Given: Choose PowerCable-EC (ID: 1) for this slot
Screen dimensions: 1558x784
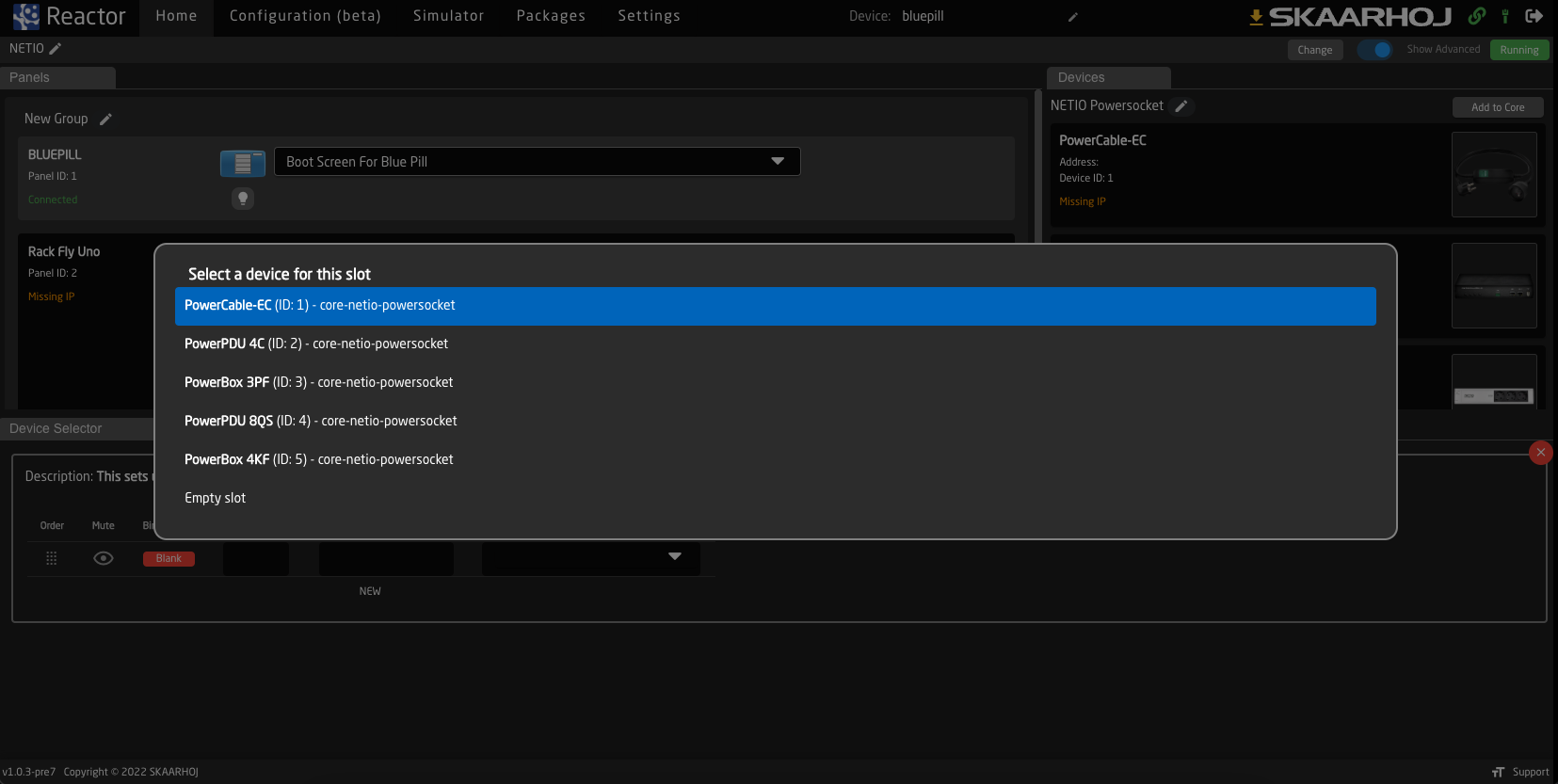Looking at the screenshot, I should [x=776, y=306].
